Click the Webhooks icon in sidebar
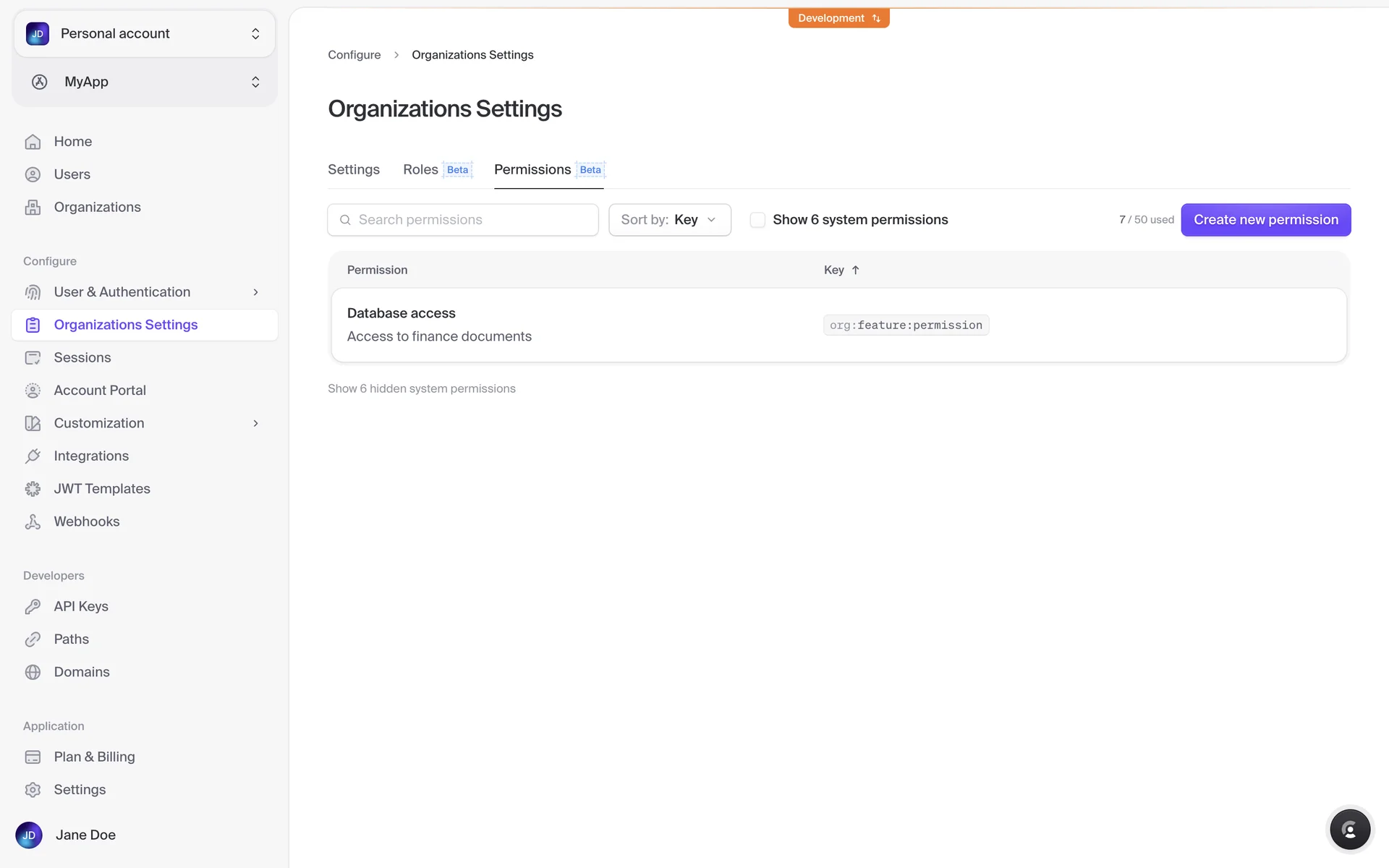The height and width of the screenshot is (868, 1389). (33, 522)
